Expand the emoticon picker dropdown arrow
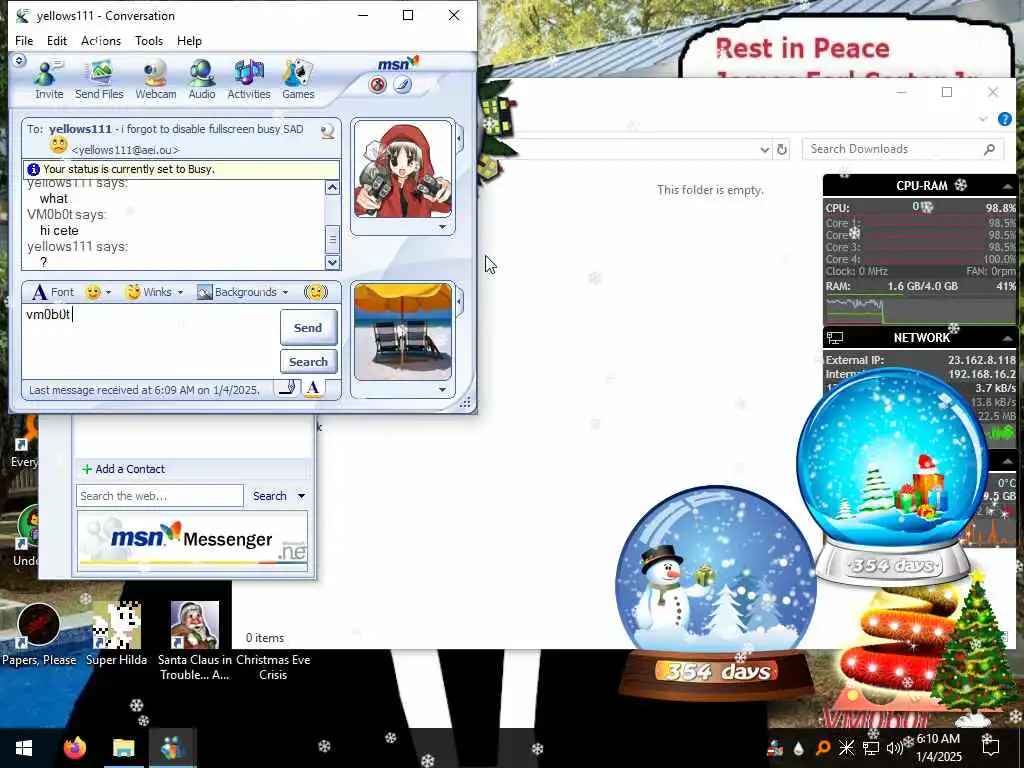The height and width of the screenshot is (768, 1024). click(108, 293)
